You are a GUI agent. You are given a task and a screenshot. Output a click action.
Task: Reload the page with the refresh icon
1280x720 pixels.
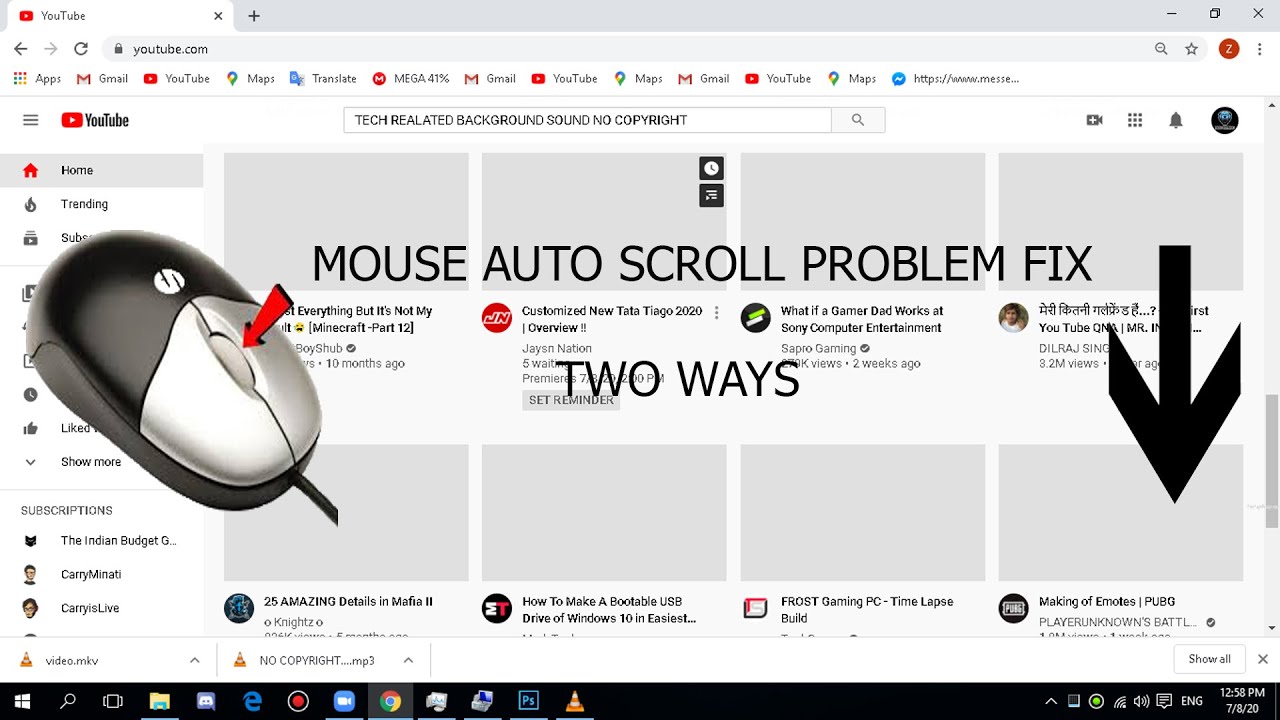[x=81, y=49]
